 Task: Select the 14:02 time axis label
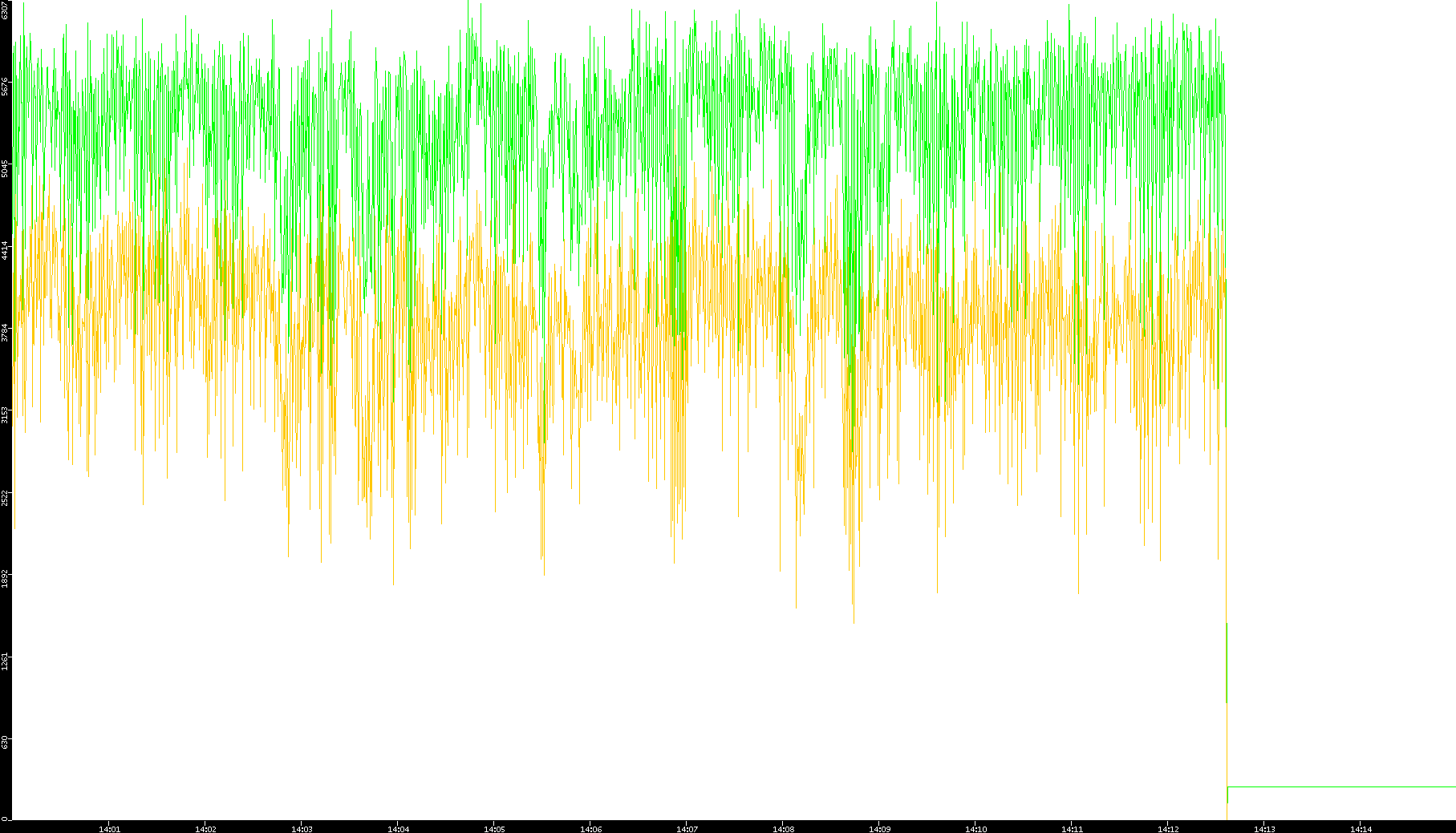pos(205,829)
